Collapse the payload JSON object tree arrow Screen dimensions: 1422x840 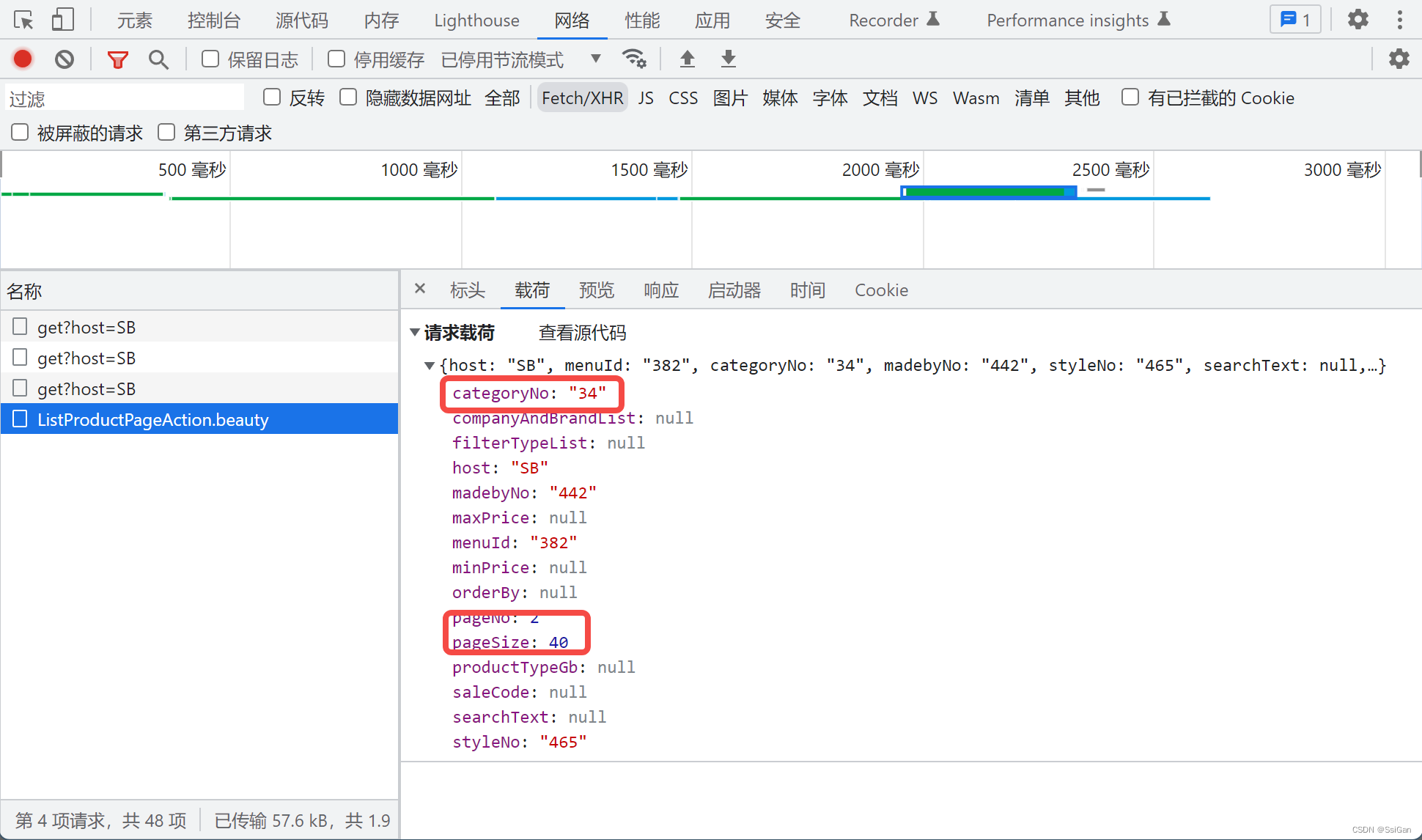430,365
